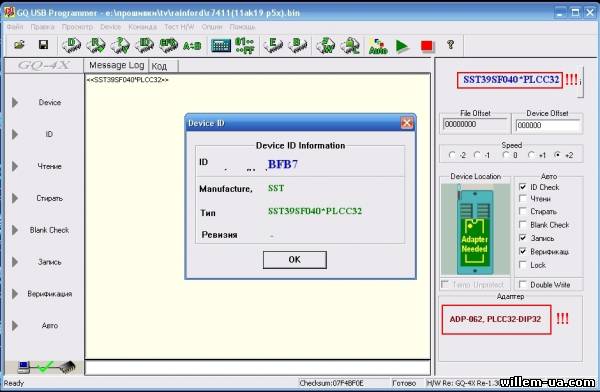Click the chip icon marked B

297,45
